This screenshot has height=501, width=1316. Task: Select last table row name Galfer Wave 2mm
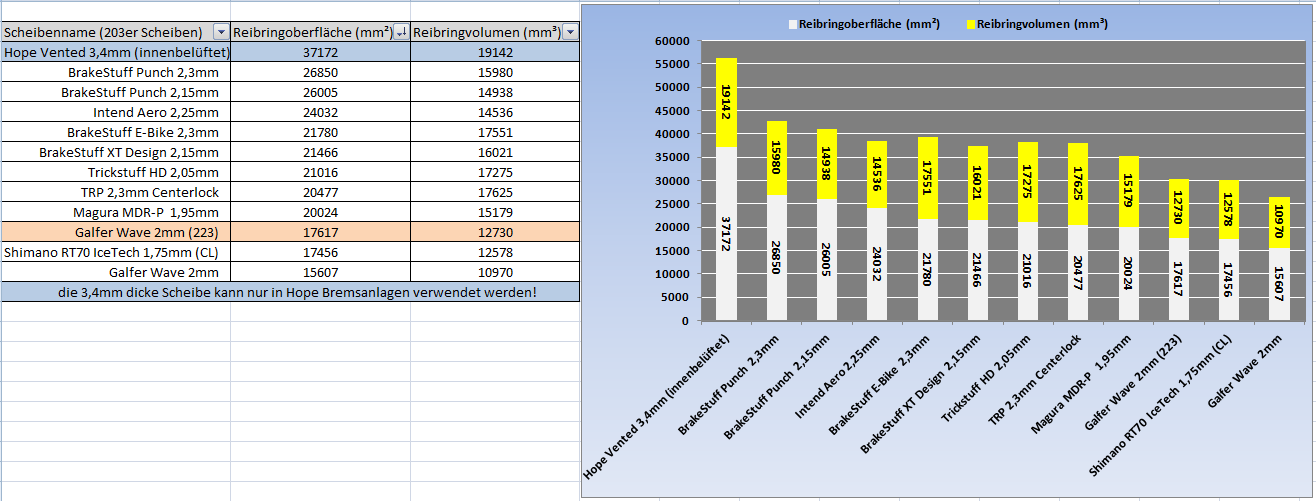(116, 272)
